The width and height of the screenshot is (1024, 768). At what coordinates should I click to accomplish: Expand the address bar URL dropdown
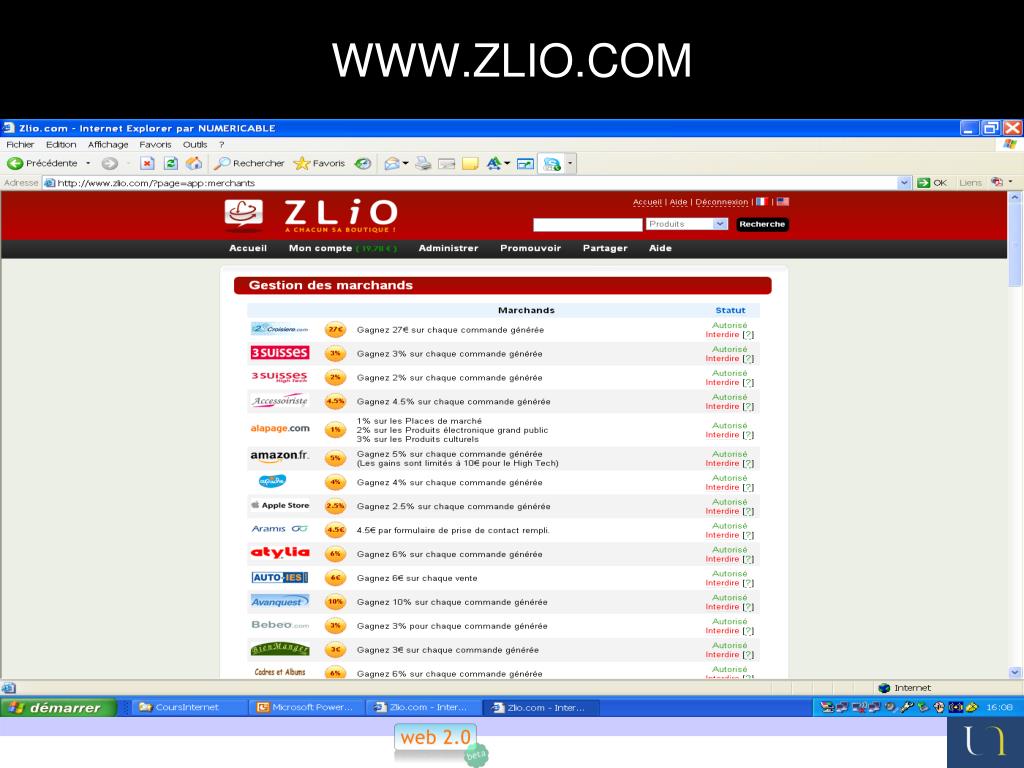pyautogui.click(x=904, y=183)
